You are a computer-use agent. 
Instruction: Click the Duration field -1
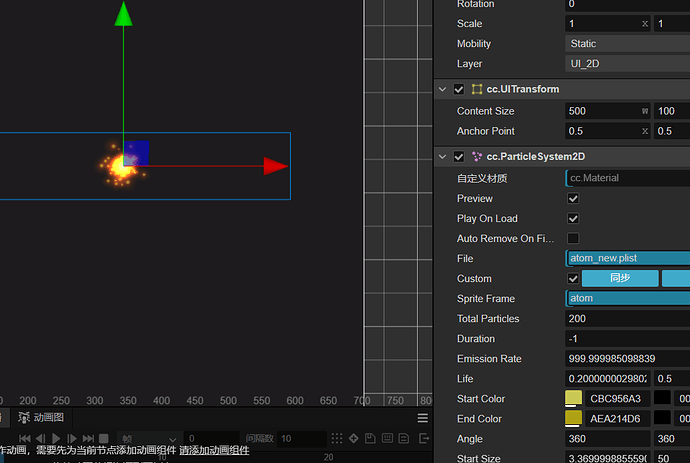(x=628, y=339)
